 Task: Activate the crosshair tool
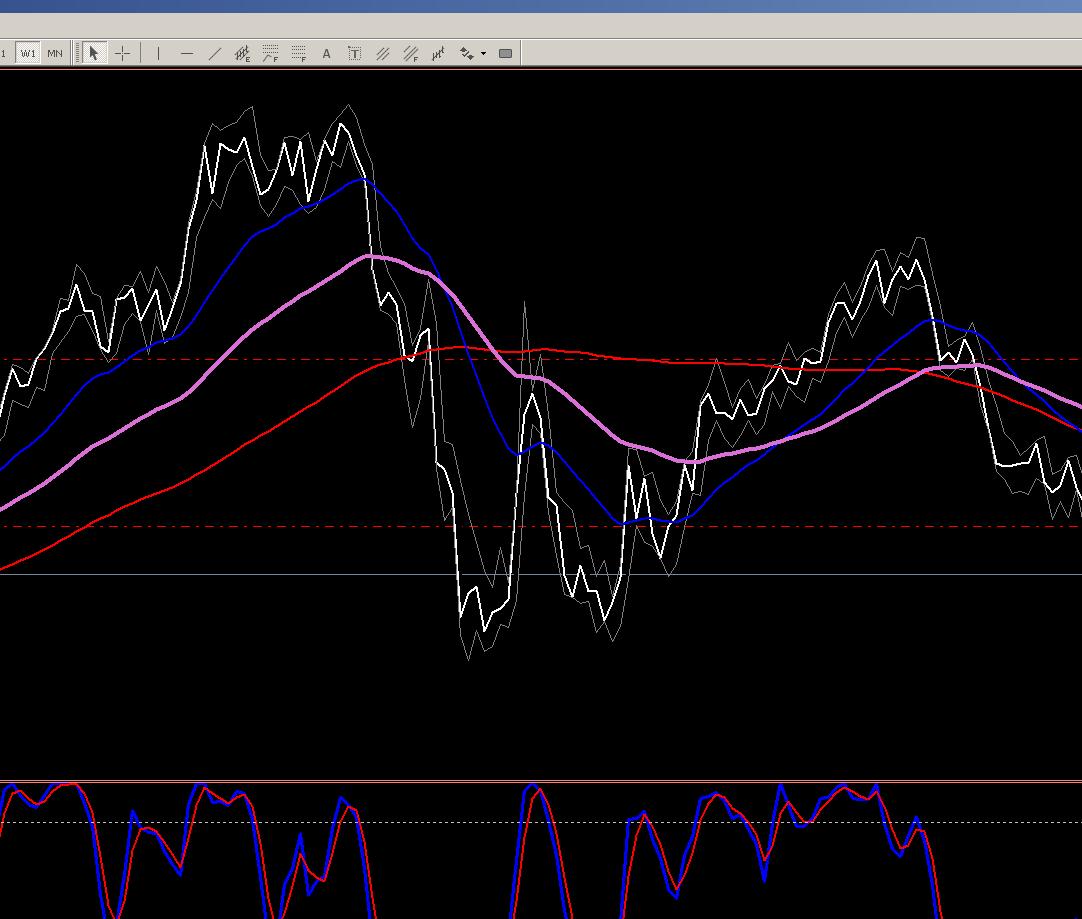pos(123,53)
